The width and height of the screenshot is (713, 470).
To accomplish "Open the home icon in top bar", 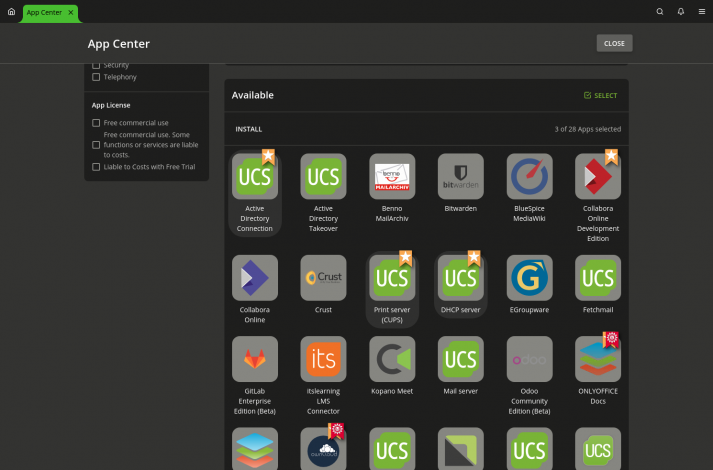I will click(x=11, y=12).
